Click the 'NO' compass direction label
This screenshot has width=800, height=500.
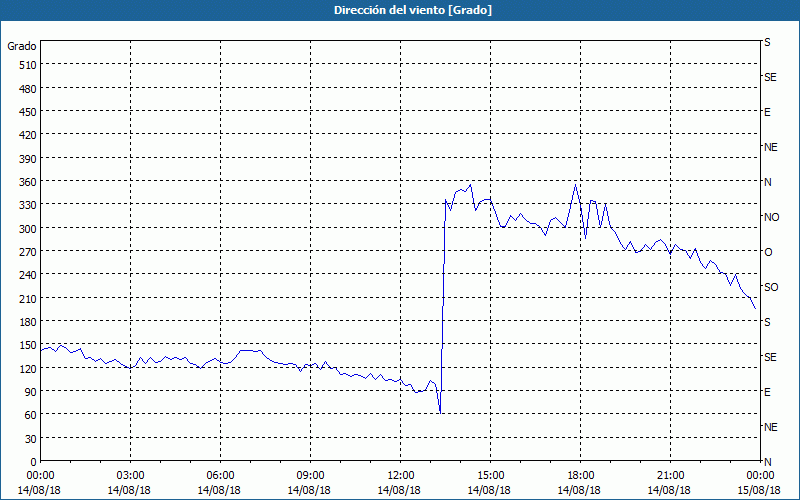pyautogui.click(x=771, y=217)
